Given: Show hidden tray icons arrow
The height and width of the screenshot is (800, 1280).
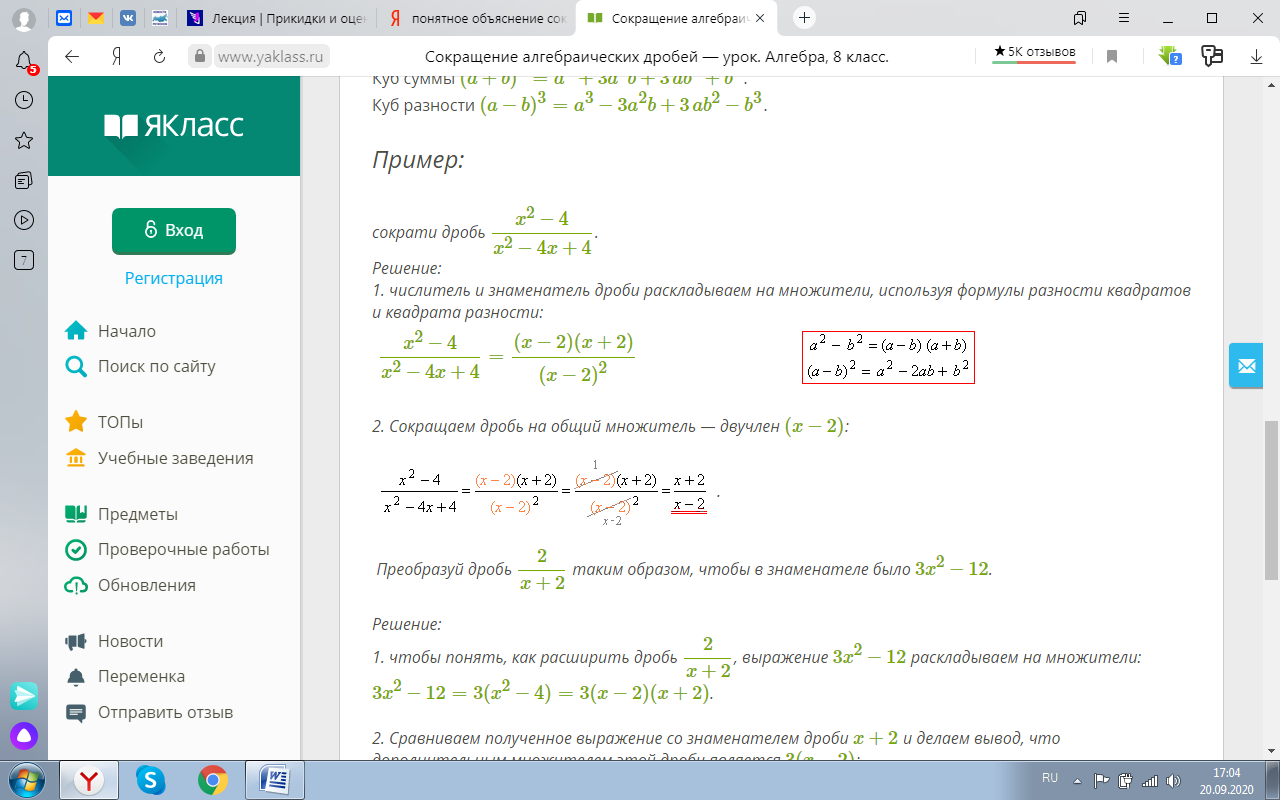Looking at the screenshot, I should [1078, 780].
